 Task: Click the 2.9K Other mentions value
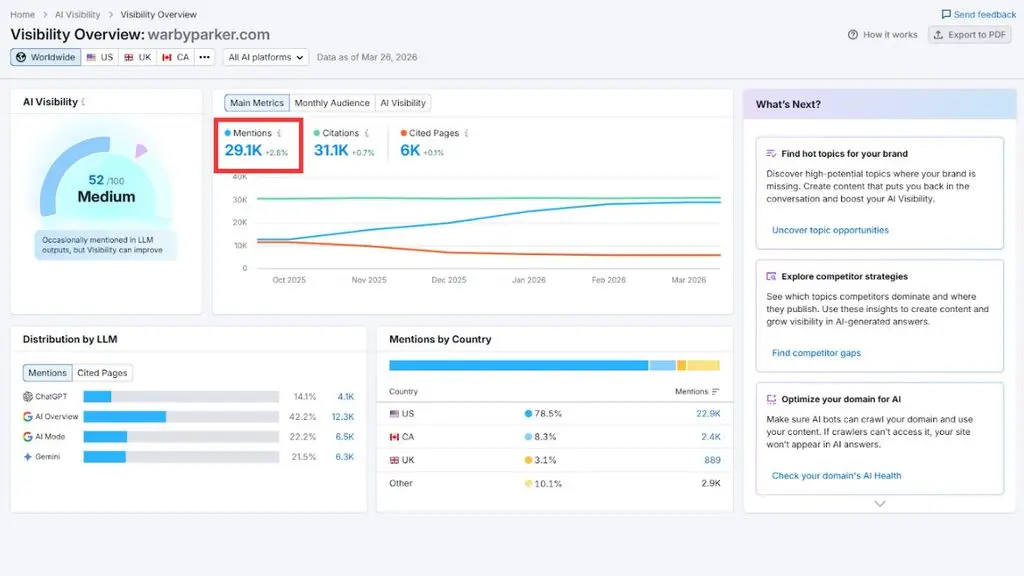[711, 483]
